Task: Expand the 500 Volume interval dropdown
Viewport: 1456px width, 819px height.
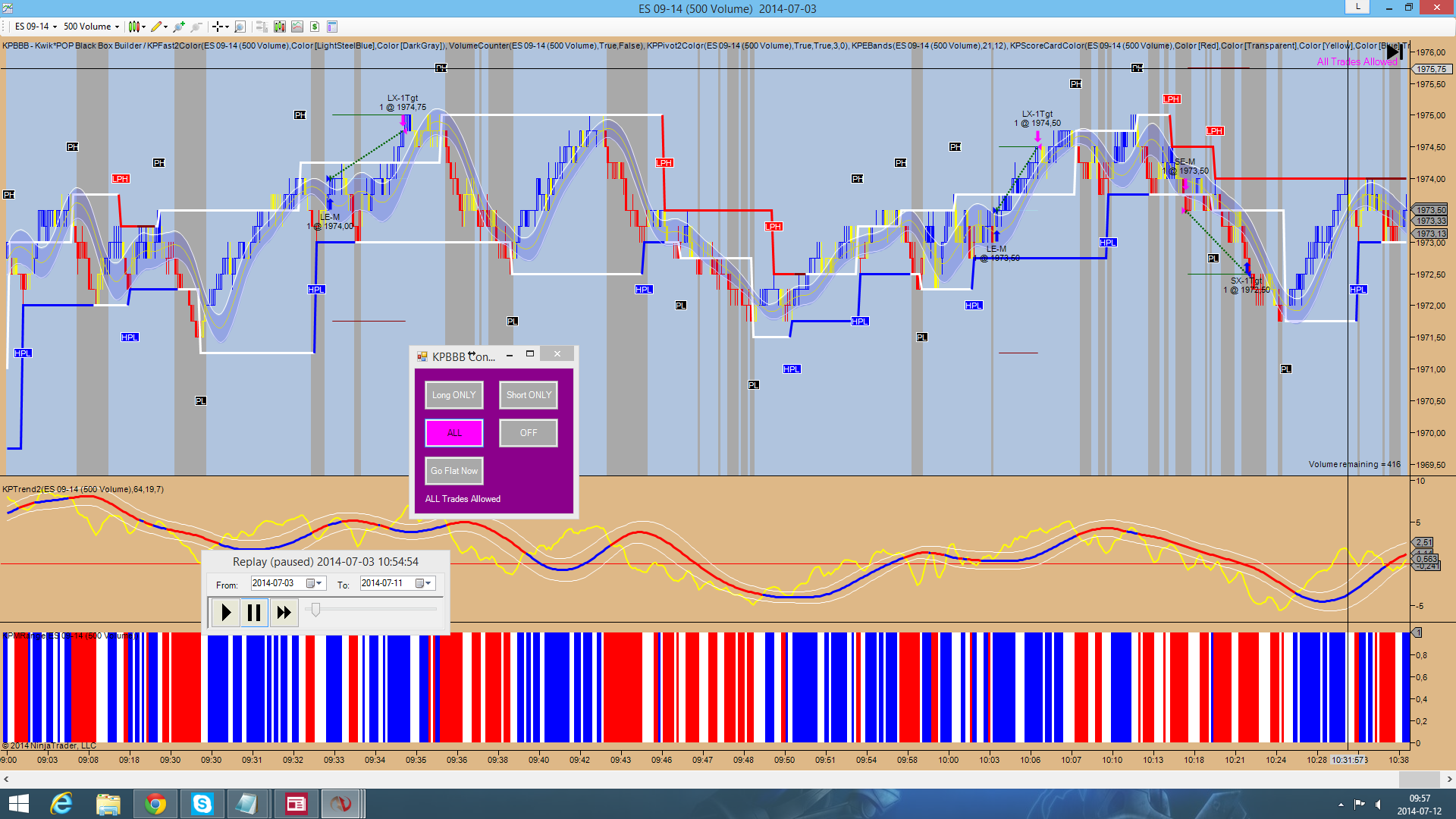Action: [x=91, y=27]
